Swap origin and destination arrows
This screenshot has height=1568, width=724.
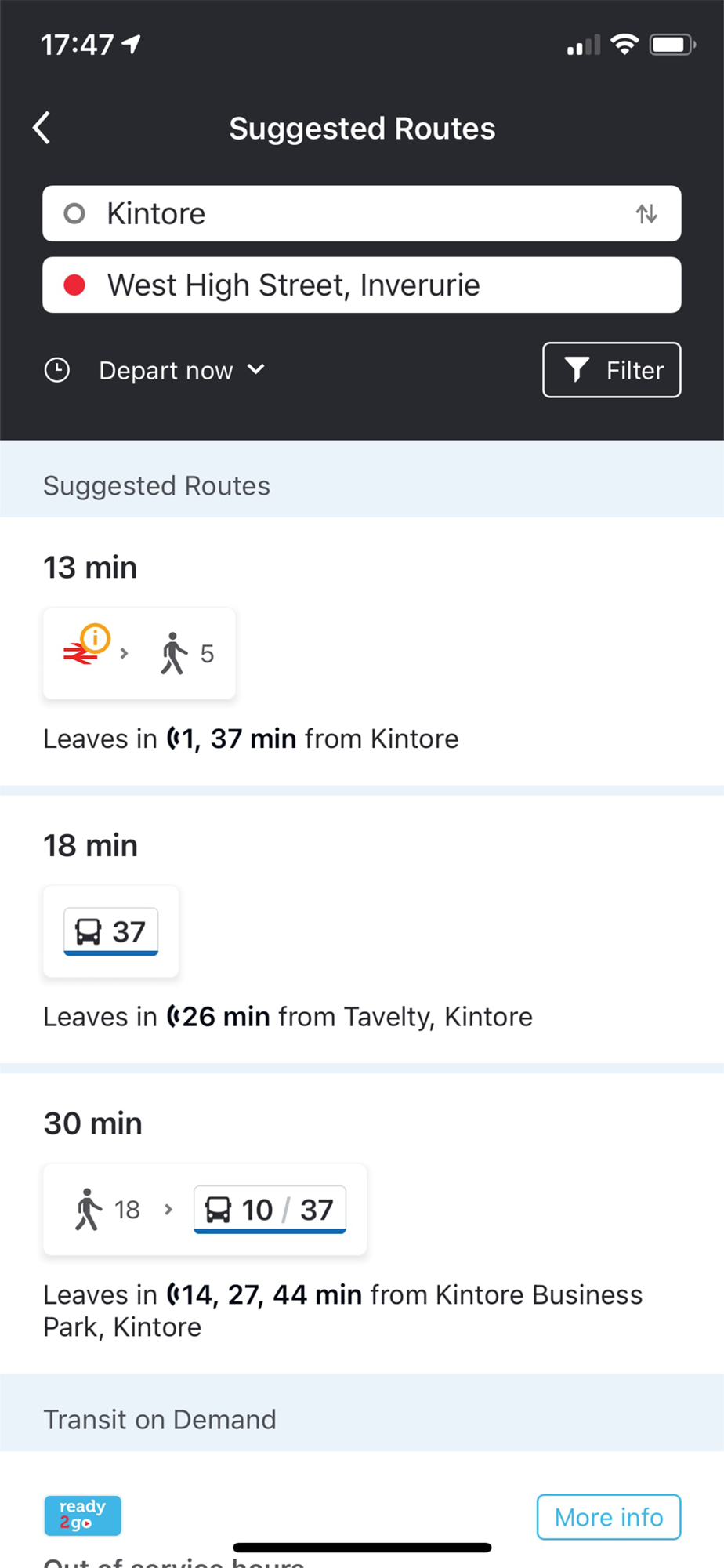click(646, 213)
